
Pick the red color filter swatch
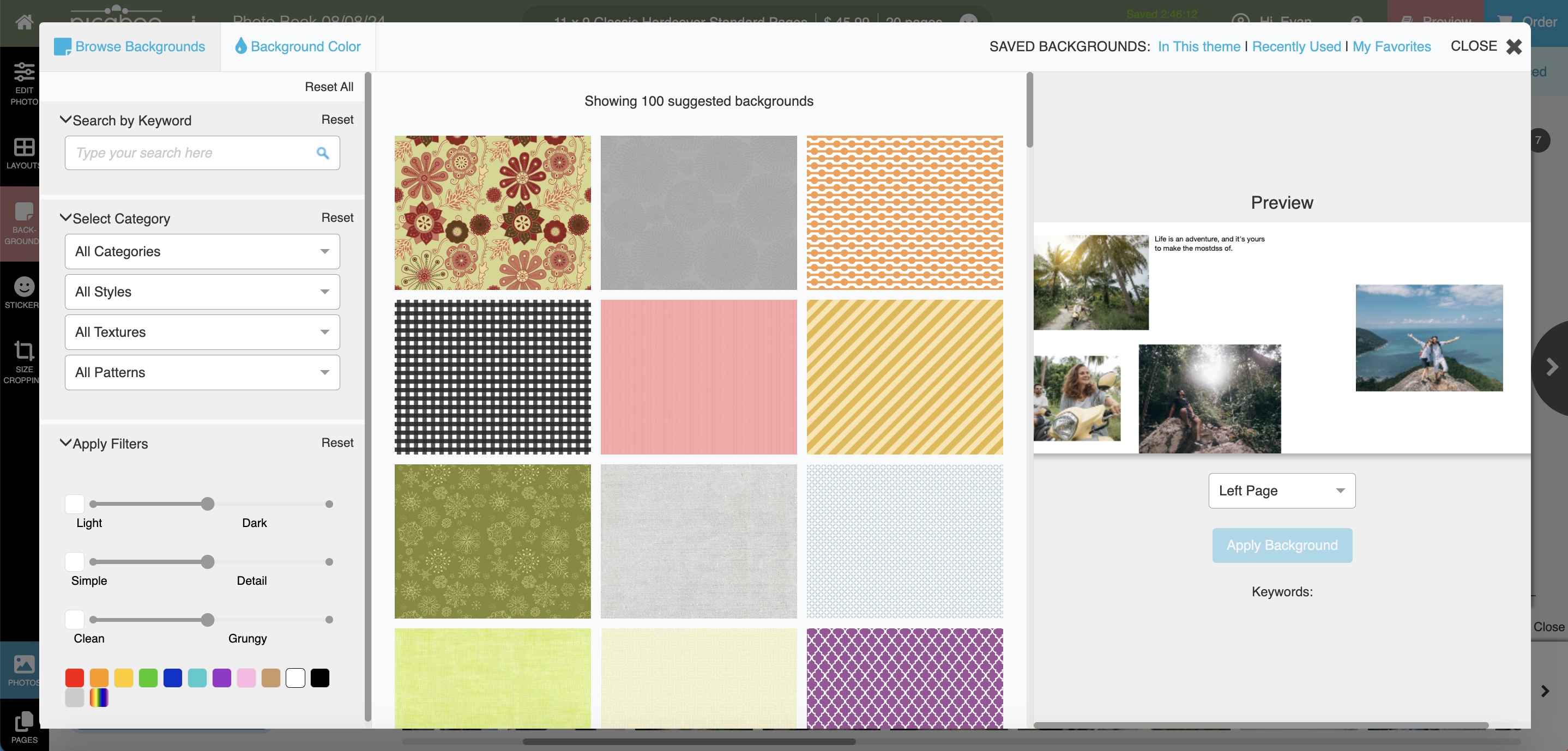(x=74, y=677)
